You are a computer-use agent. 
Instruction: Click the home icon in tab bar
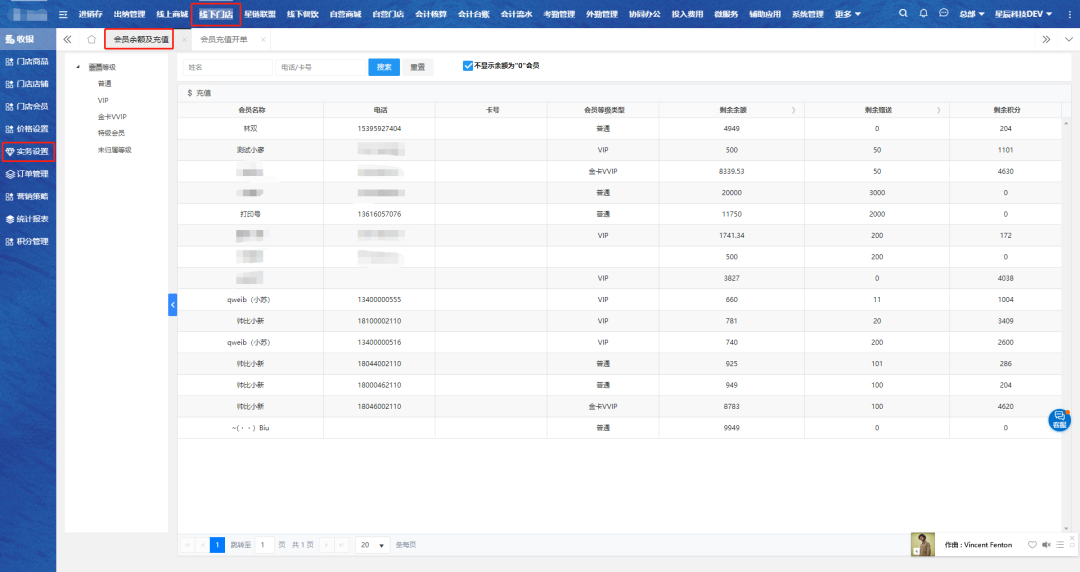[x=91, y=39]
